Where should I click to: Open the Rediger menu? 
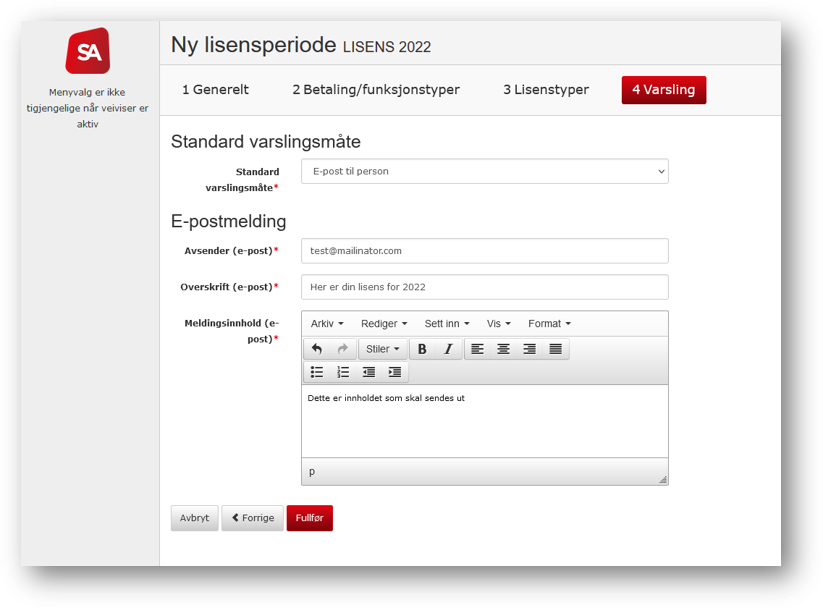click(384, 323)
